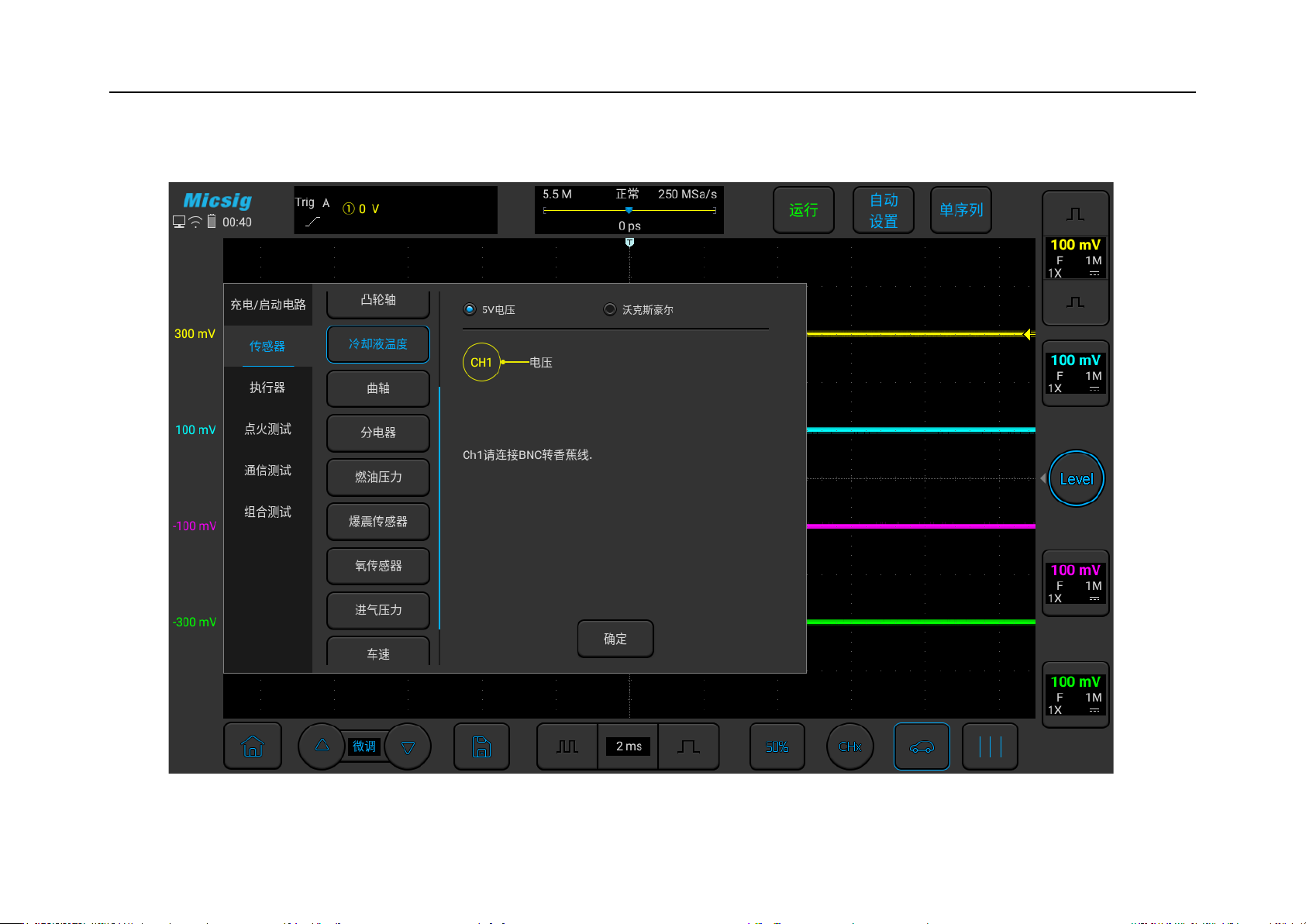Viewport: 1306px width, 924px height.
Task: Tap the fine-tune up arrow
Action: (322, 746)
